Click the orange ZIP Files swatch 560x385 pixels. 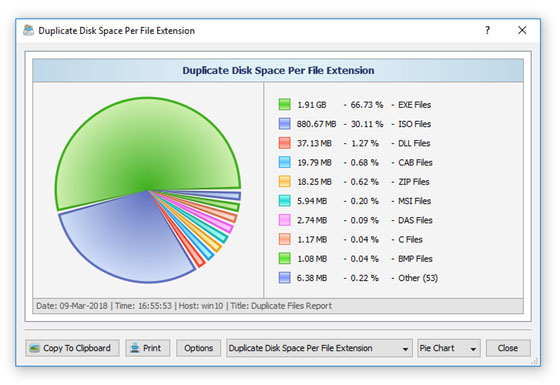pos(285,181)
